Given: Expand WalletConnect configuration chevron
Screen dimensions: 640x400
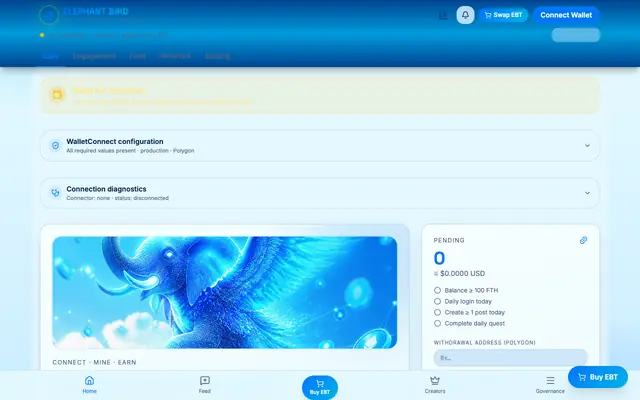Looking at the screenshot, I should point(587,145).
